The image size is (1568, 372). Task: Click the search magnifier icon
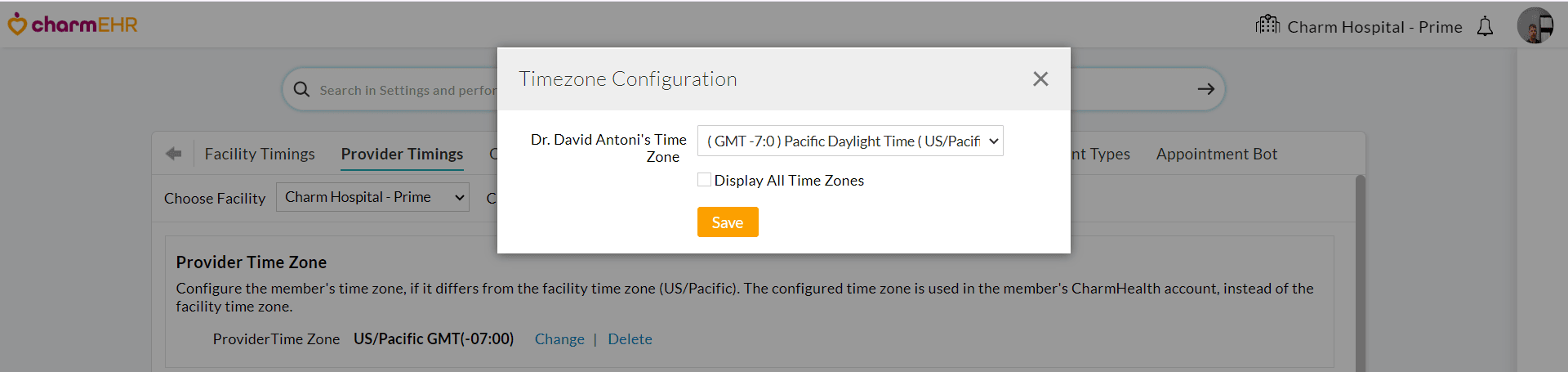[x=301, y=89]
